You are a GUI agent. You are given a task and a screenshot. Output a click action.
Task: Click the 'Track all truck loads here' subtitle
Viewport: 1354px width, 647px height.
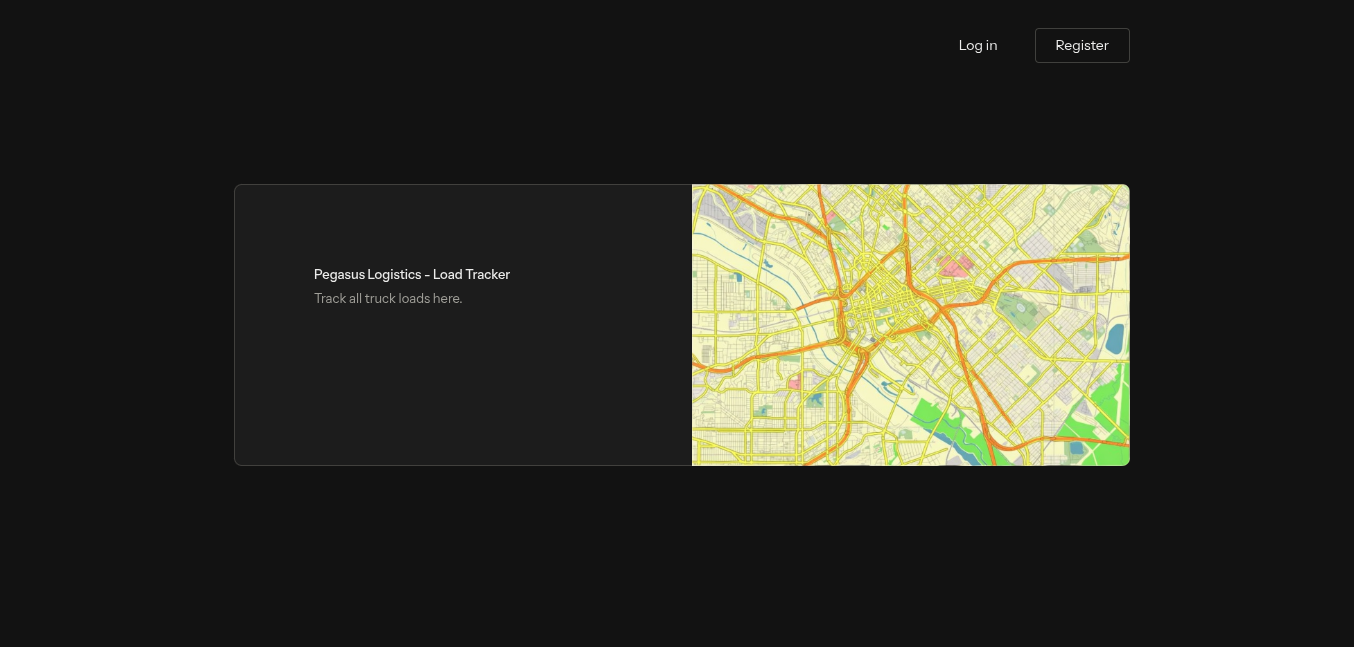388,298
